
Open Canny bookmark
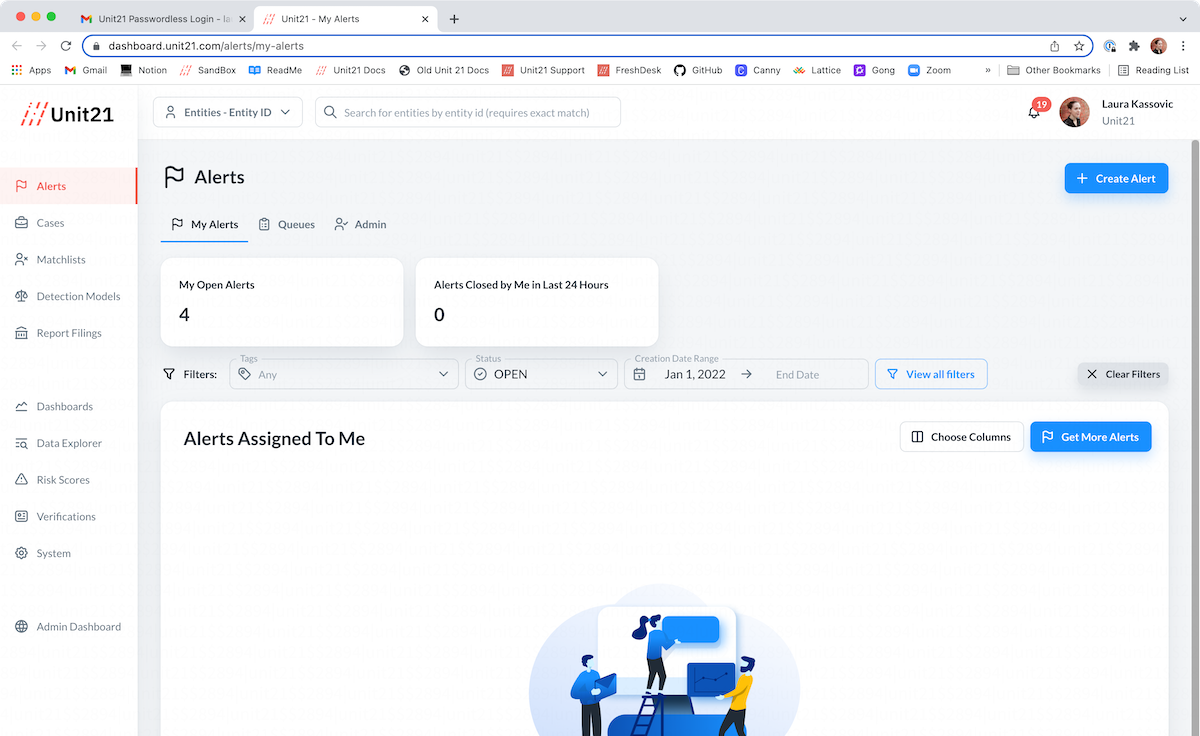[758, 70]
